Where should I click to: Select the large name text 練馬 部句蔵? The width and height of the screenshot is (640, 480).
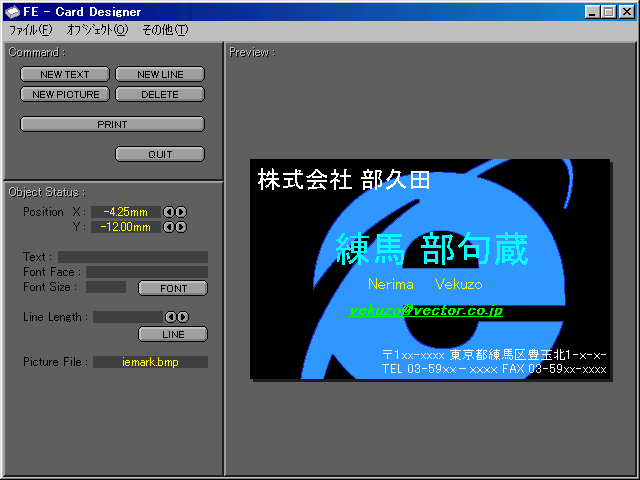coord(432,249)
